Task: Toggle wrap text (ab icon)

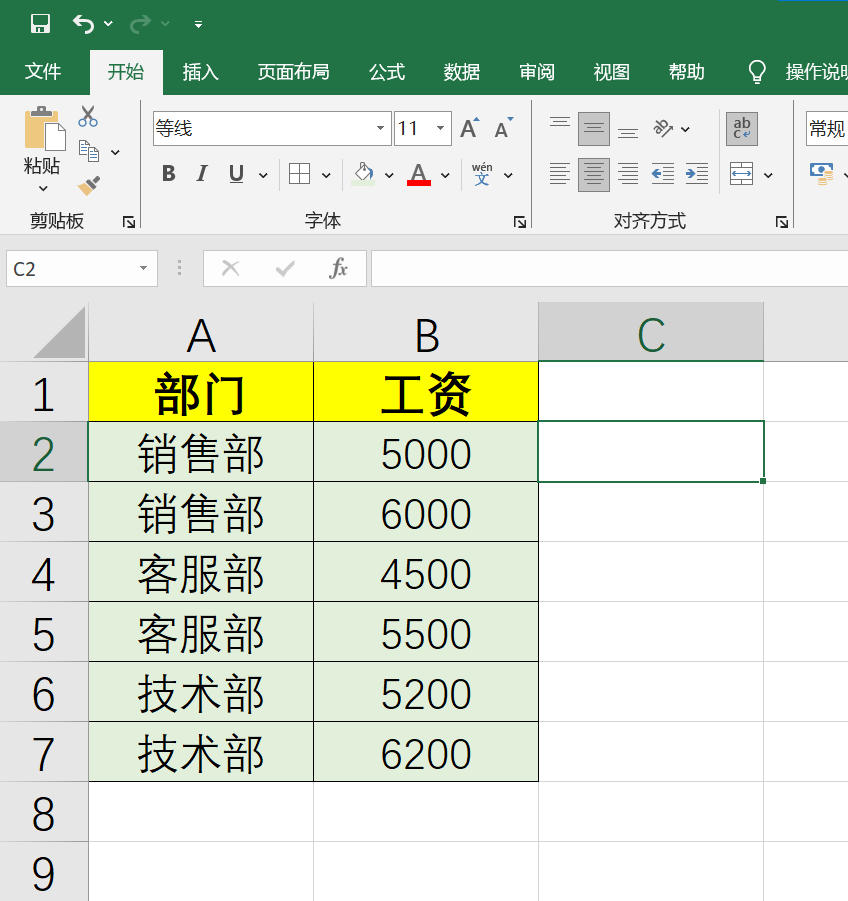Action: [x=742, y=129]
